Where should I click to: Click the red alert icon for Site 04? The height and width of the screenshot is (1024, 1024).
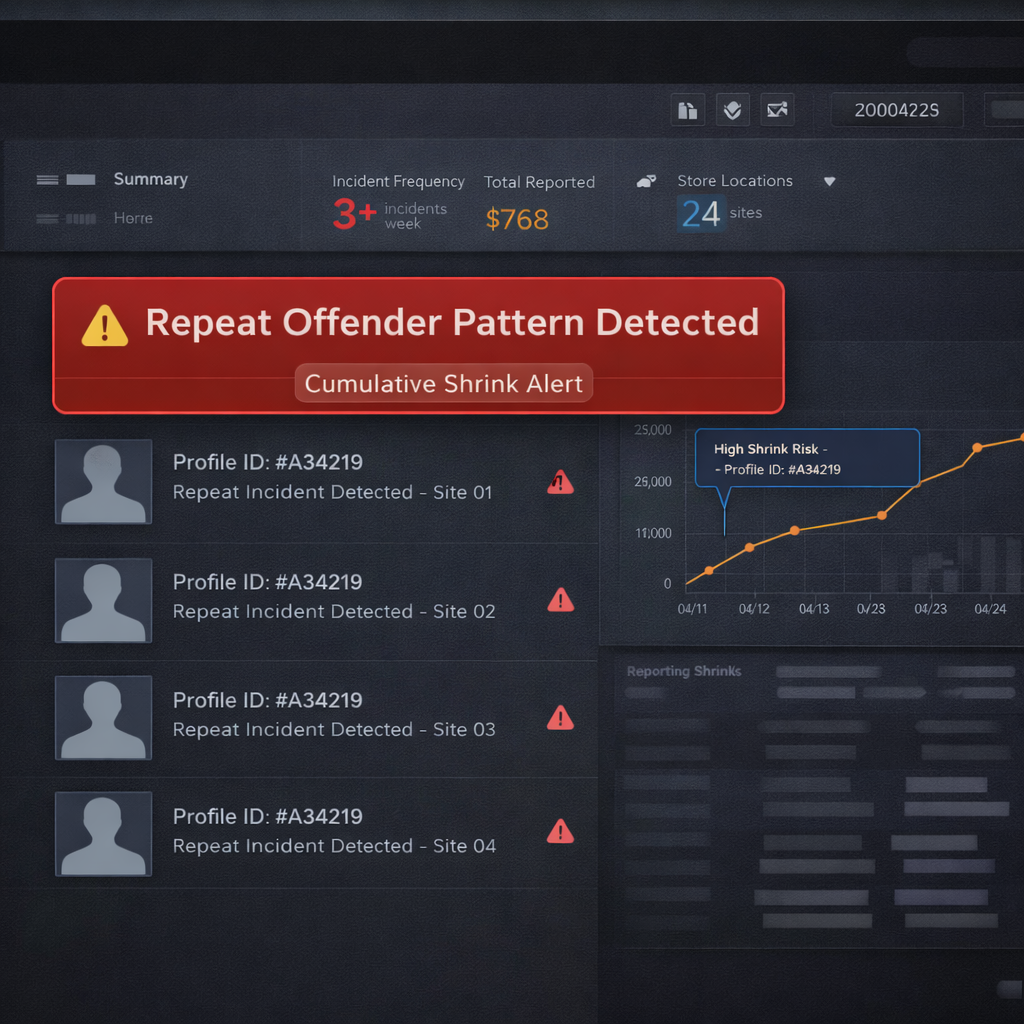coord(561,831)
